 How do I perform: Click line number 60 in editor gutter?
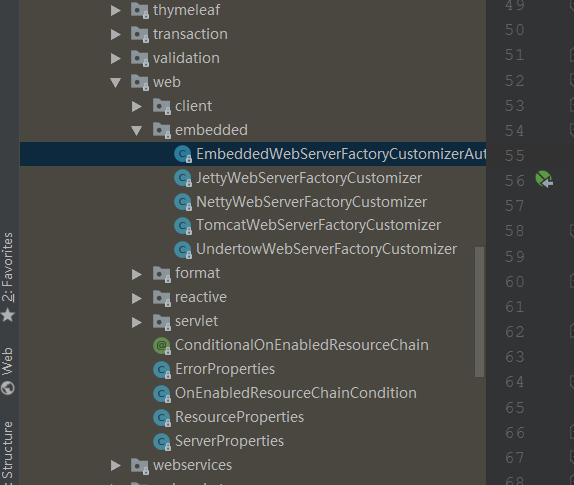pyautogui.click(x=515, y=282)
